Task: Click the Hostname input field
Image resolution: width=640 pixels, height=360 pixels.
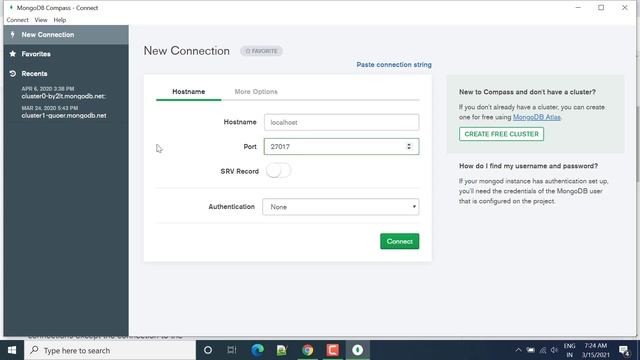Action: coord(341,122)
